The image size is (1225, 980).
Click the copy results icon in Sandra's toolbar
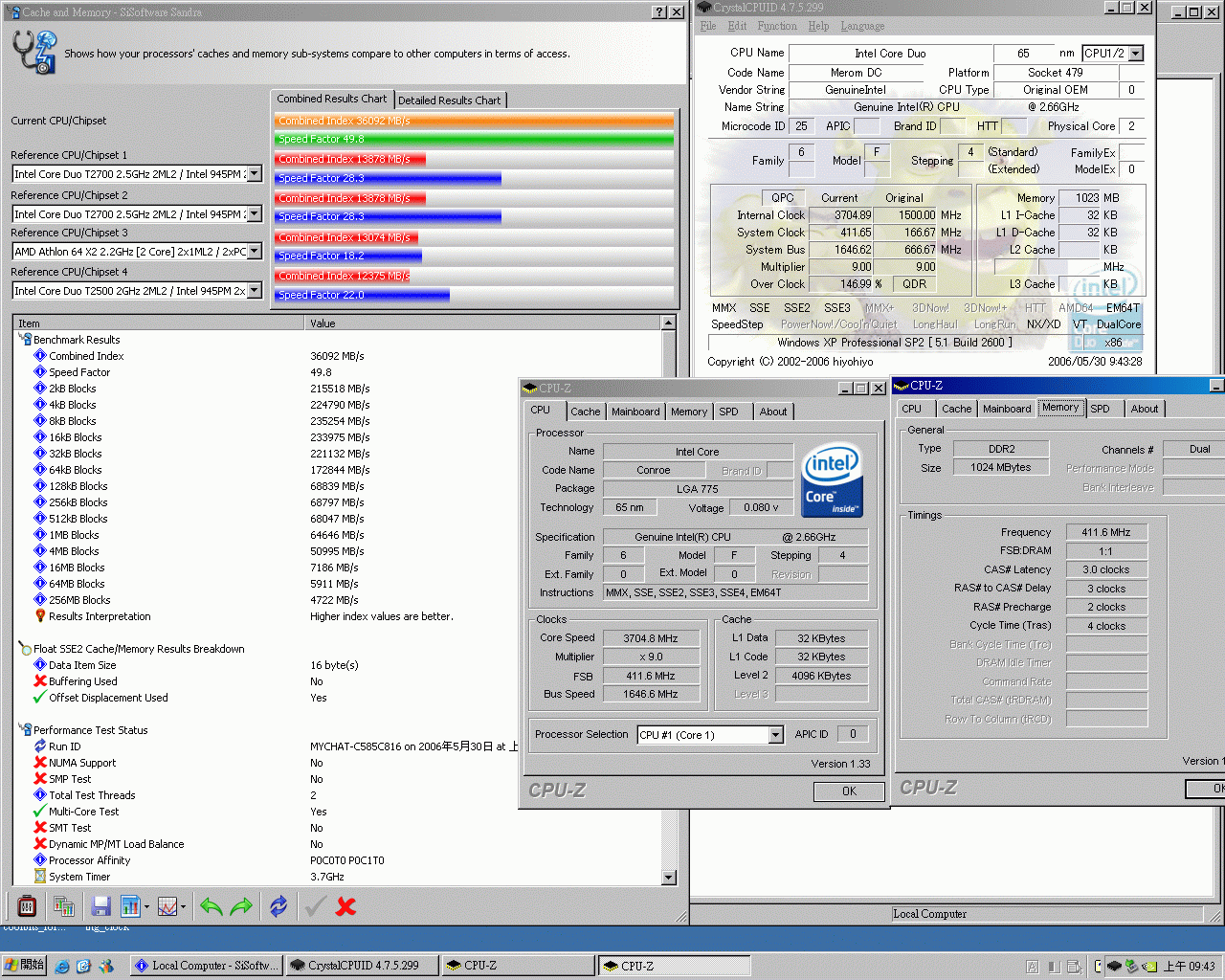point(64,906)
